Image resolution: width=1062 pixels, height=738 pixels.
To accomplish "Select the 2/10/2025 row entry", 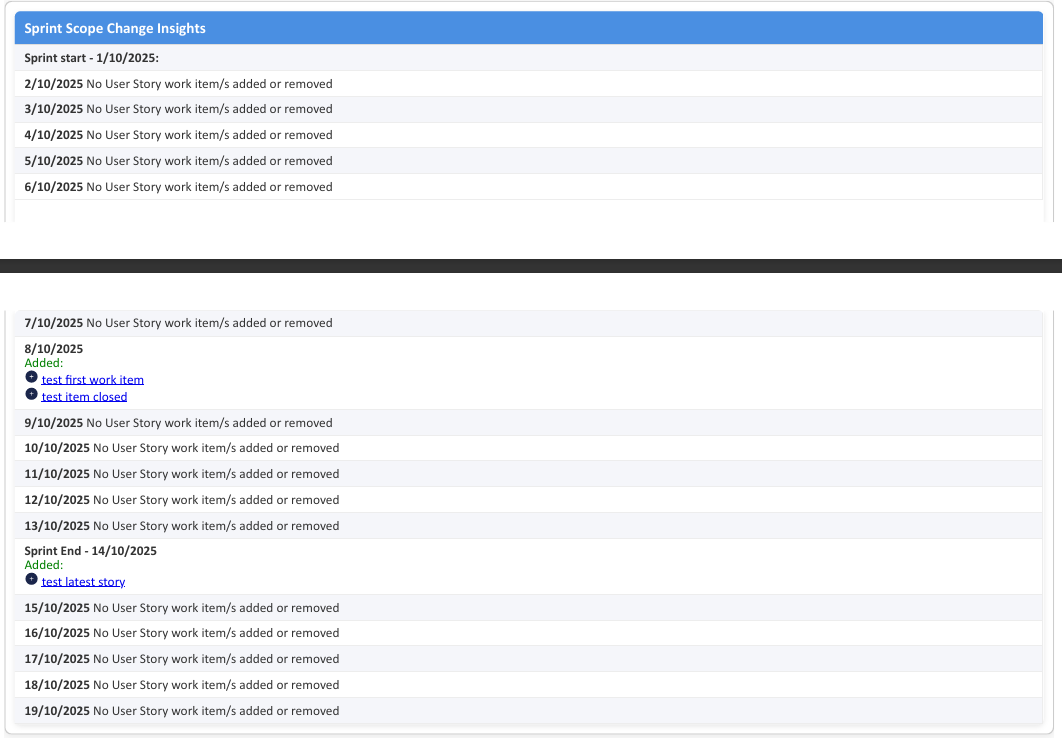I will pyautogui.click(x=178, y=84).
